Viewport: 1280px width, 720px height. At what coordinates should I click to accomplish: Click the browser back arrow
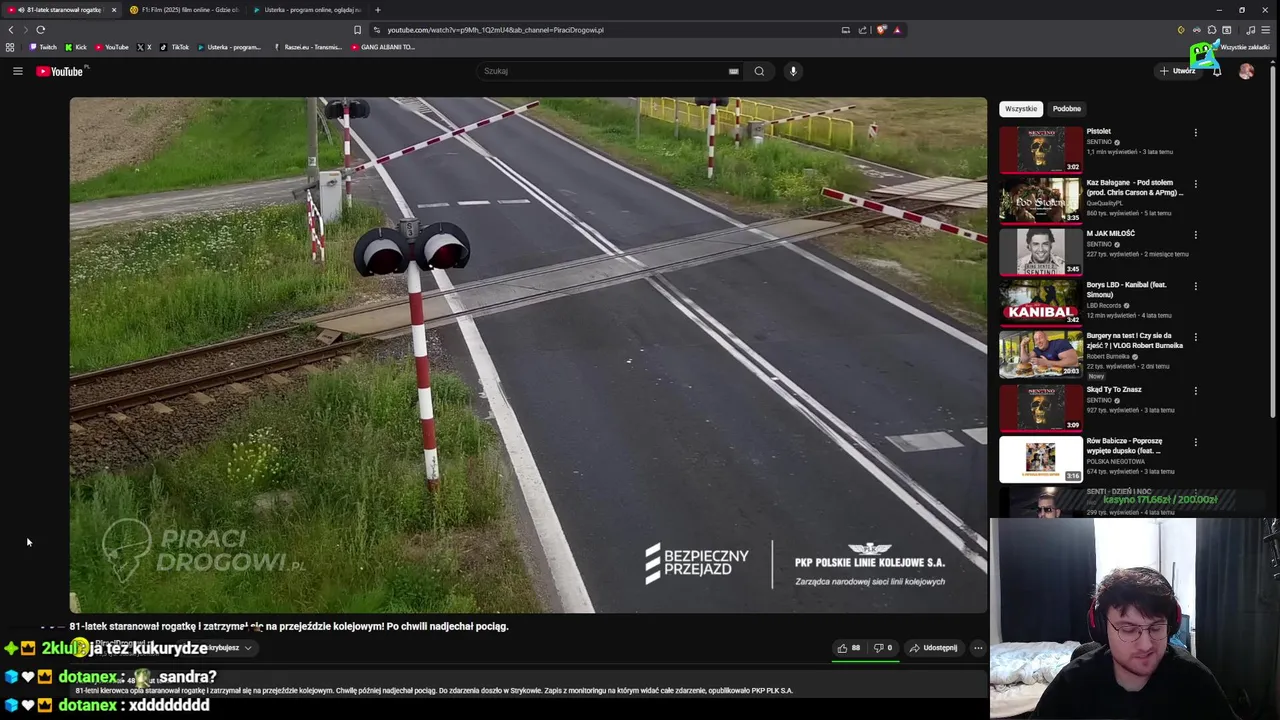coord(11,30)
